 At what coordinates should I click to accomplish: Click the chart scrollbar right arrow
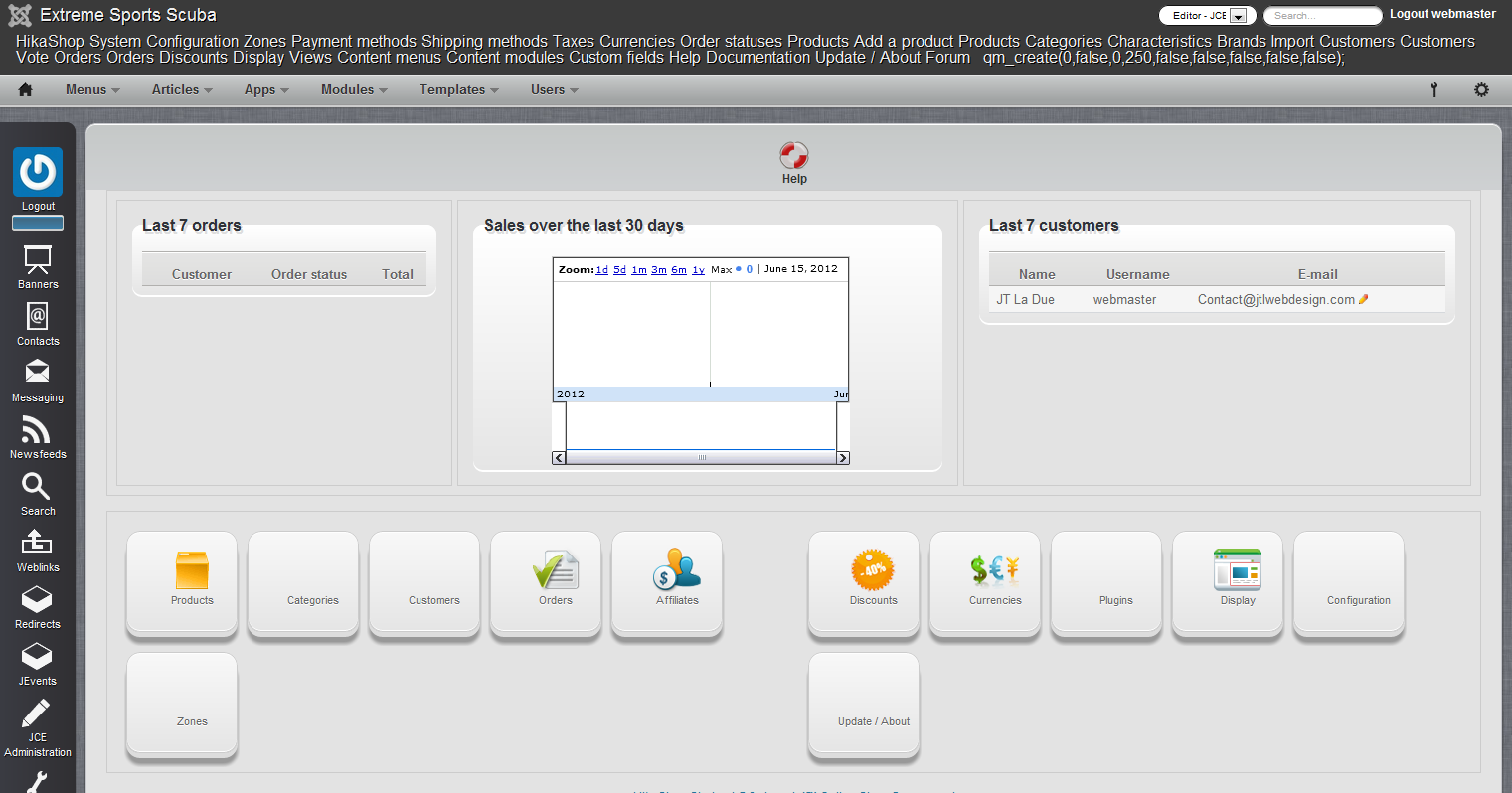pos(843,458)
